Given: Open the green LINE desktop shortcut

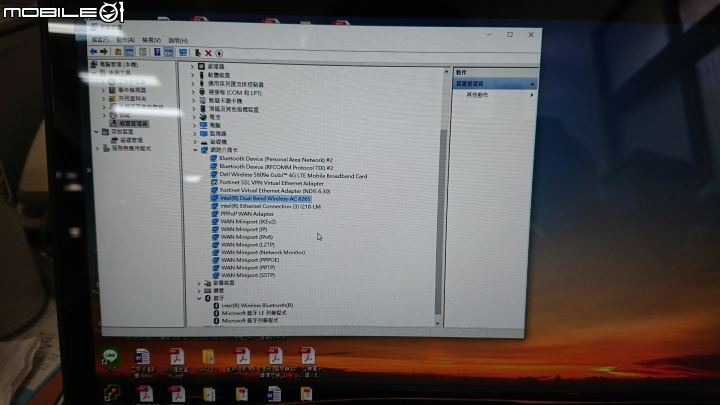Looking at the screenshot, I should pyautogui.click(x=110, y=359).
